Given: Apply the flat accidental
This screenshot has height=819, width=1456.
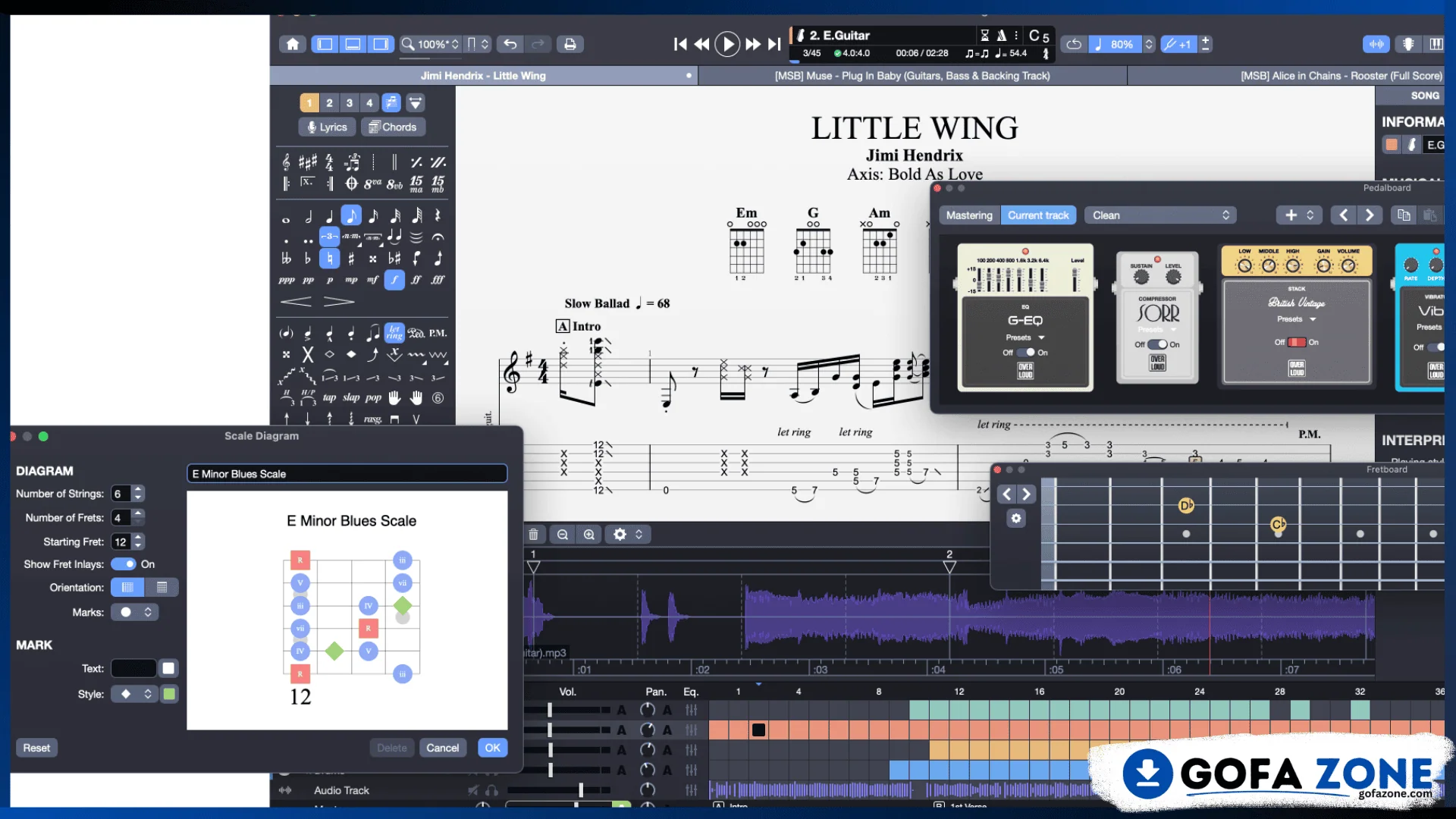Looking at the screenshot, I should [x=307, y=259].
